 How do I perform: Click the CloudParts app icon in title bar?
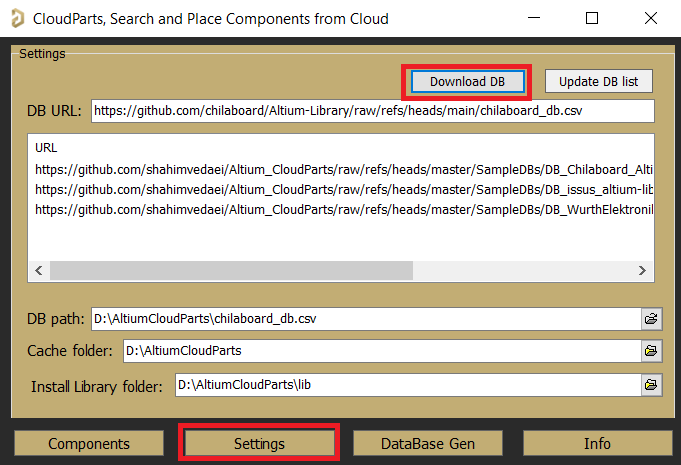tap(17, 19)
